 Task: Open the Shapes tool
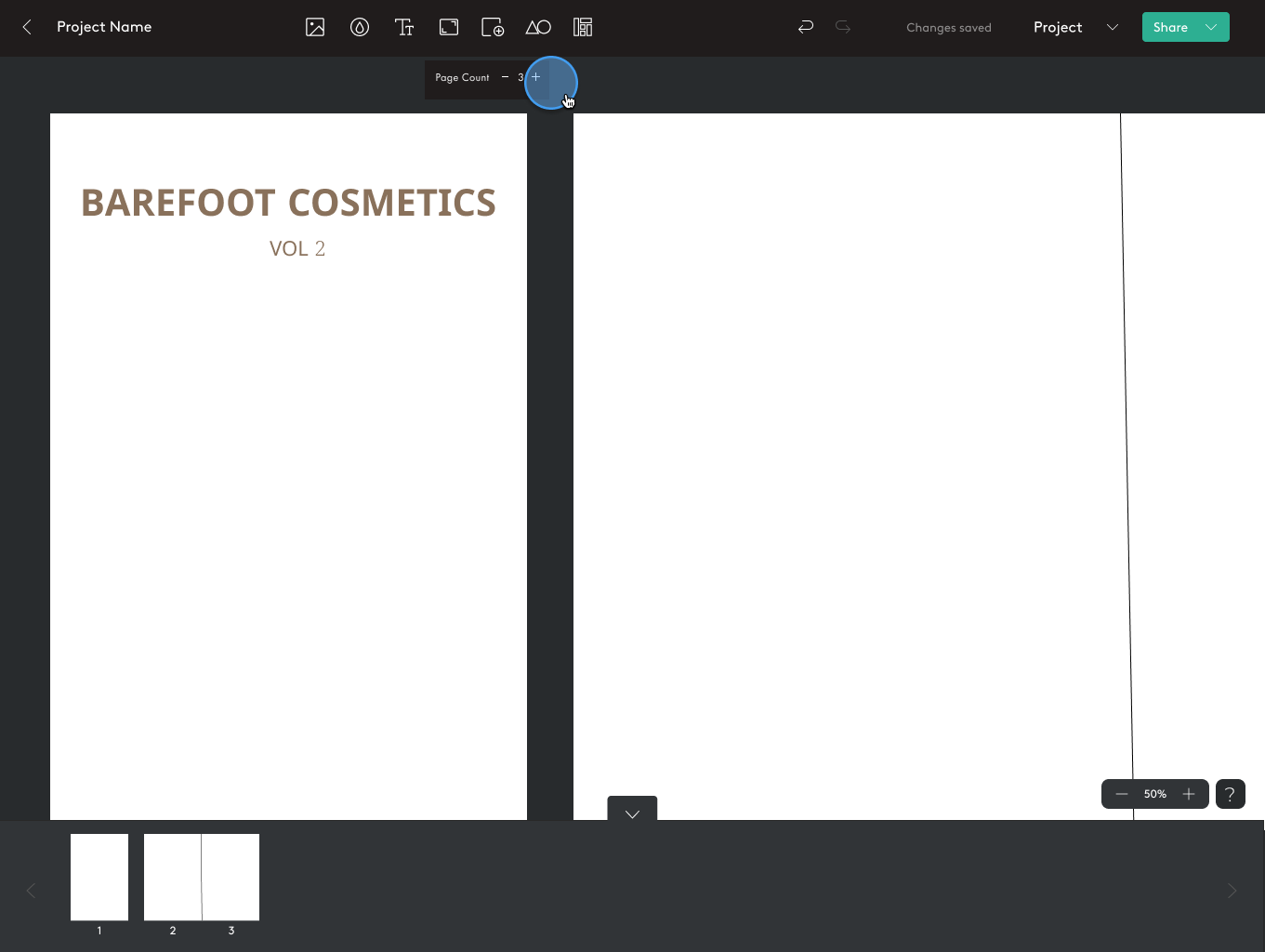[x=538, y=27]
